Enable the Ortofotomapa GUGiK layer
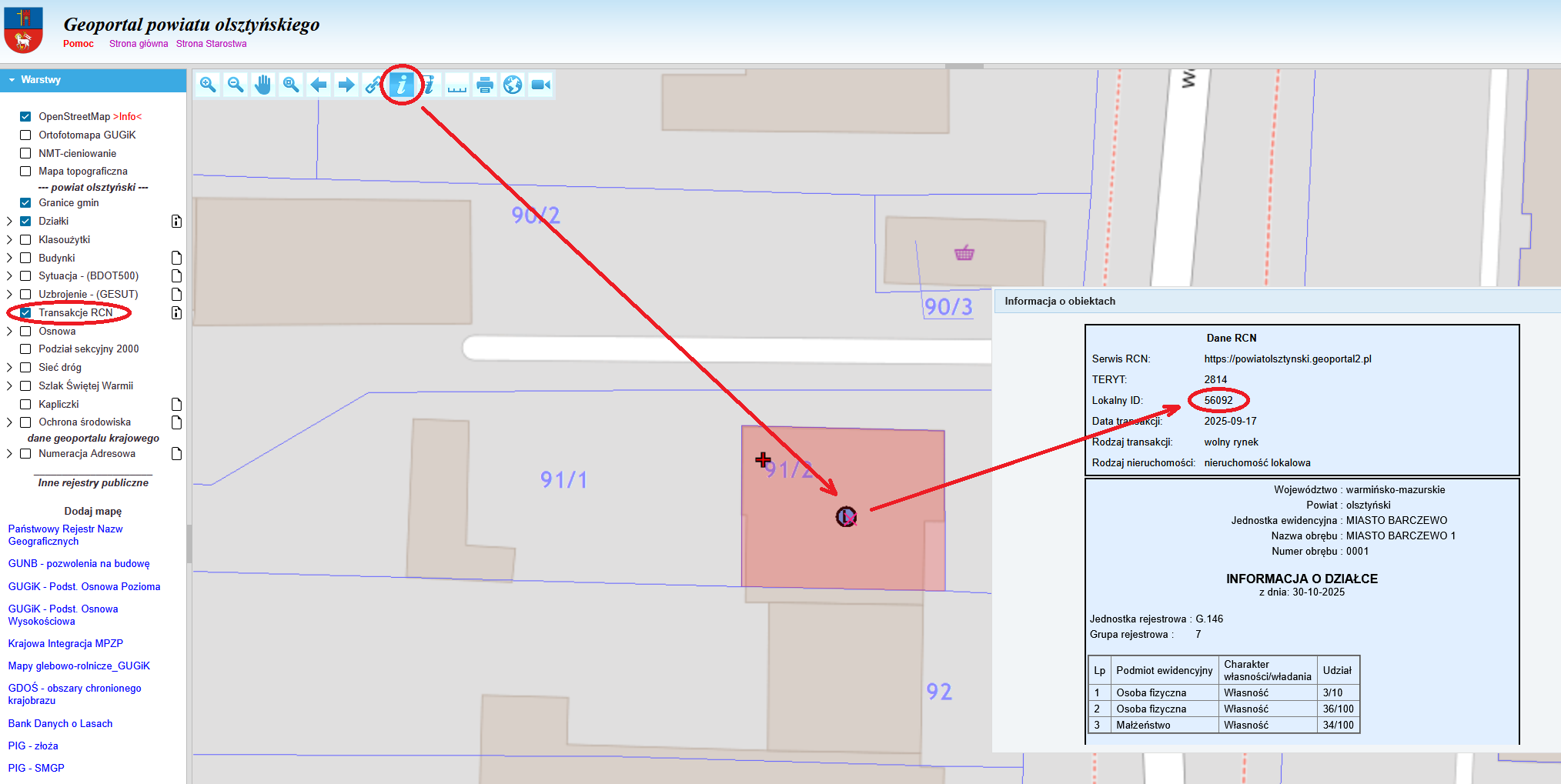 [25, 135]
